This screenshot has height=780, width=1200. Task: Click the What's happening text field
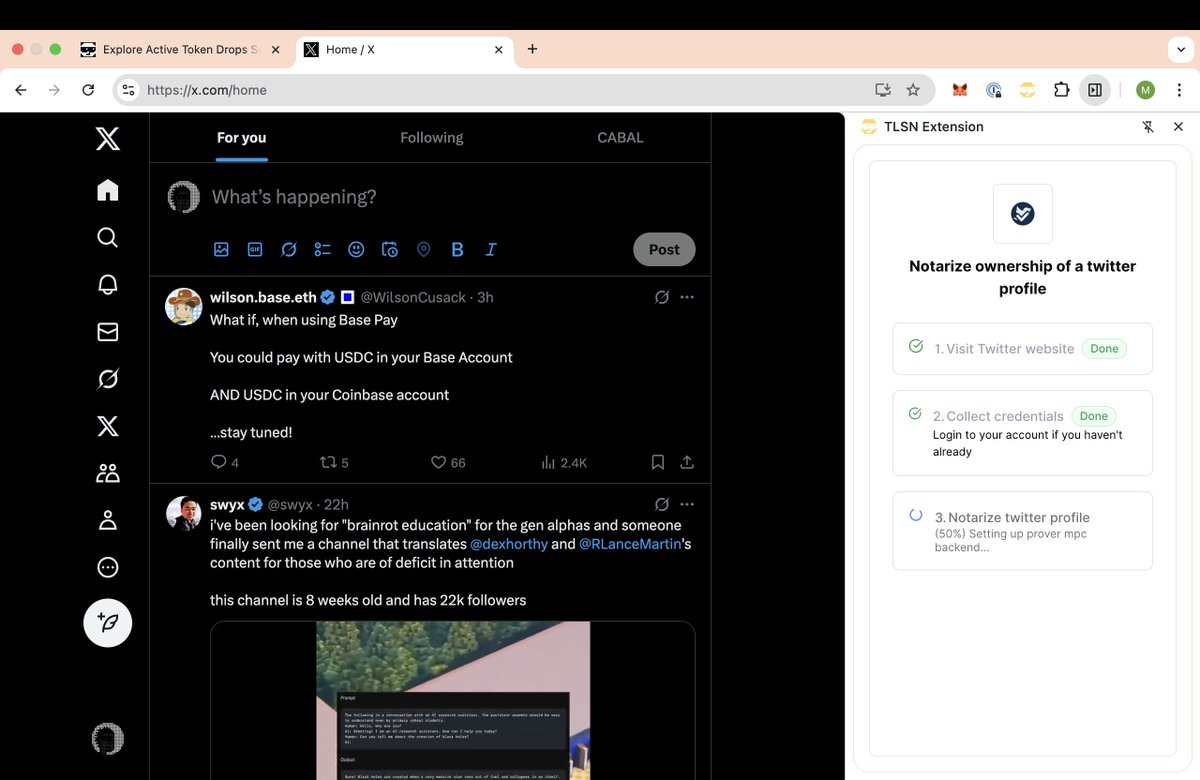pyautogui.click(x=294, y=197)
